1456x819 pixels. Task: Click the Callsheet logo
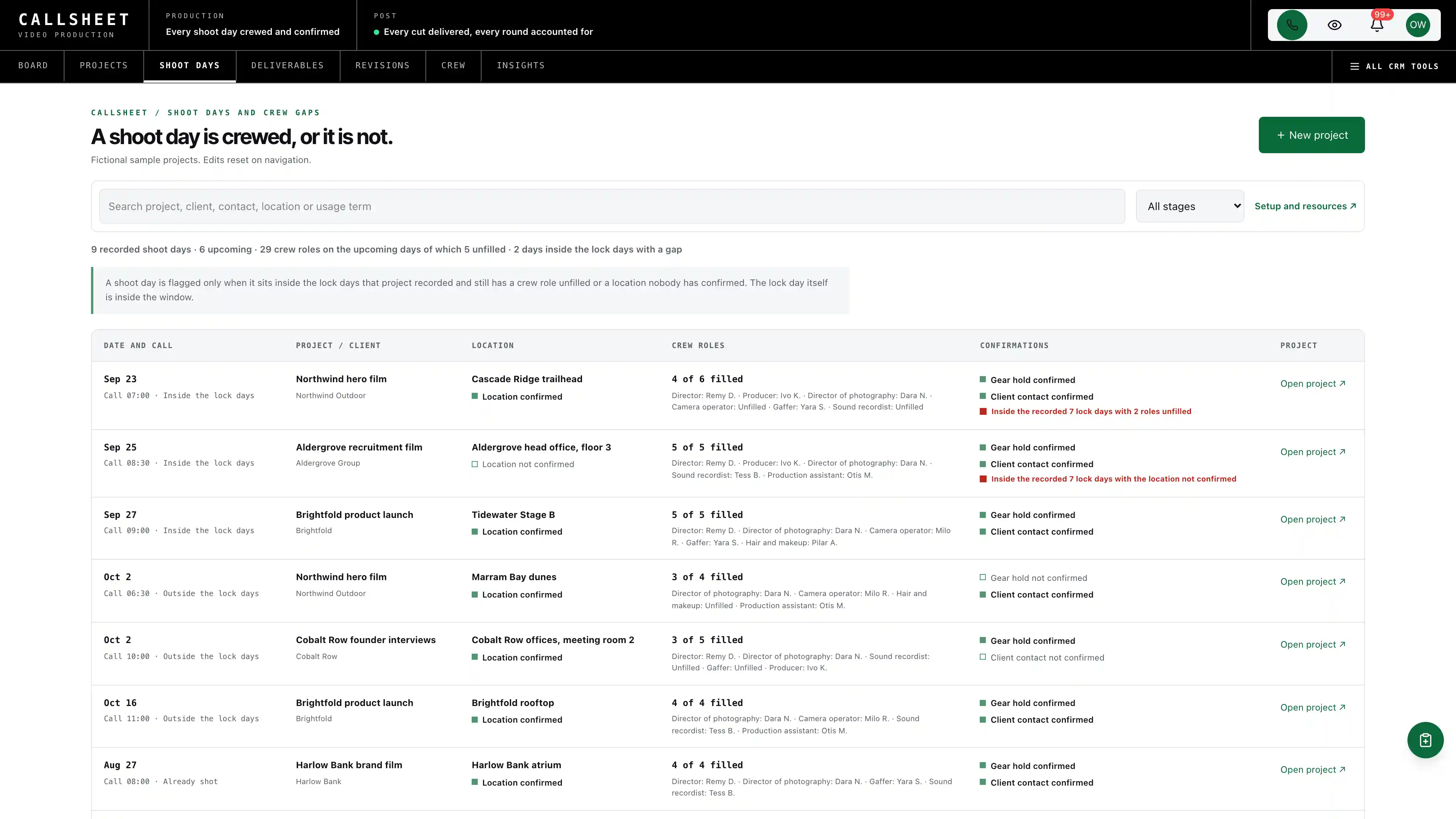tap(74, 25)
